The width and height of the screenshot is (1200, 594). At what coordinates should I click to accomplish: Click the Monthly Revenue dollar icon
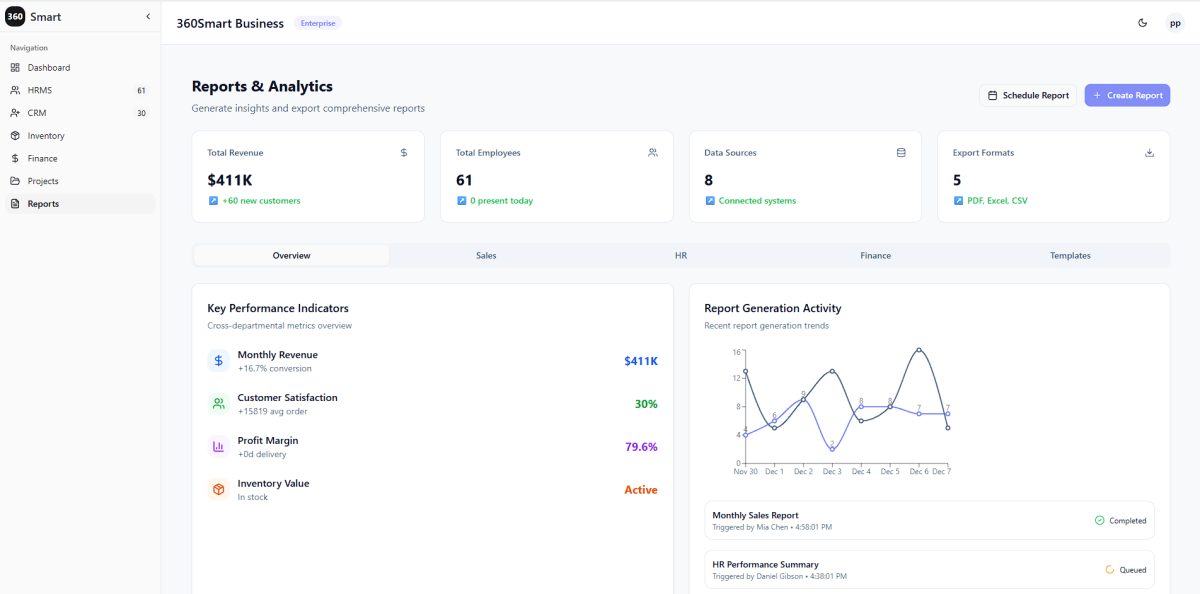point(218,361)
